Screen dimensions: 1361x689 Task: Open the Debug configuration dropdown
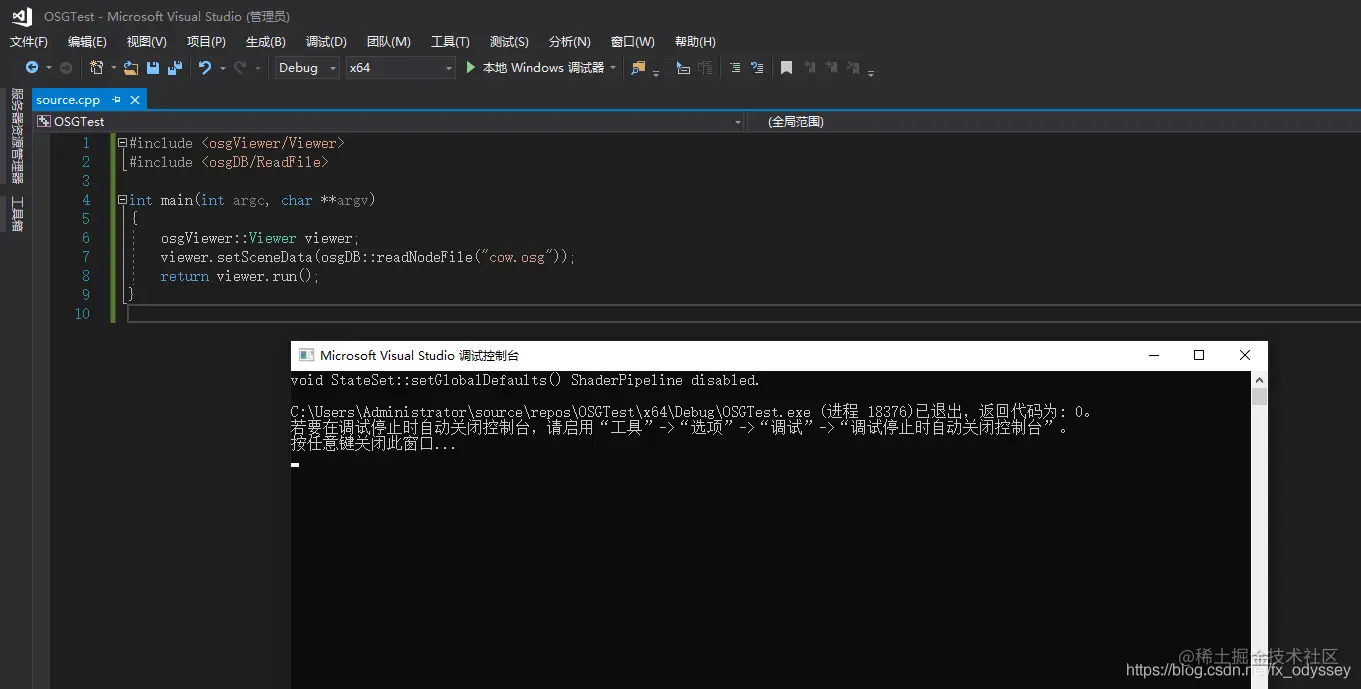click(x=307, y=68)
